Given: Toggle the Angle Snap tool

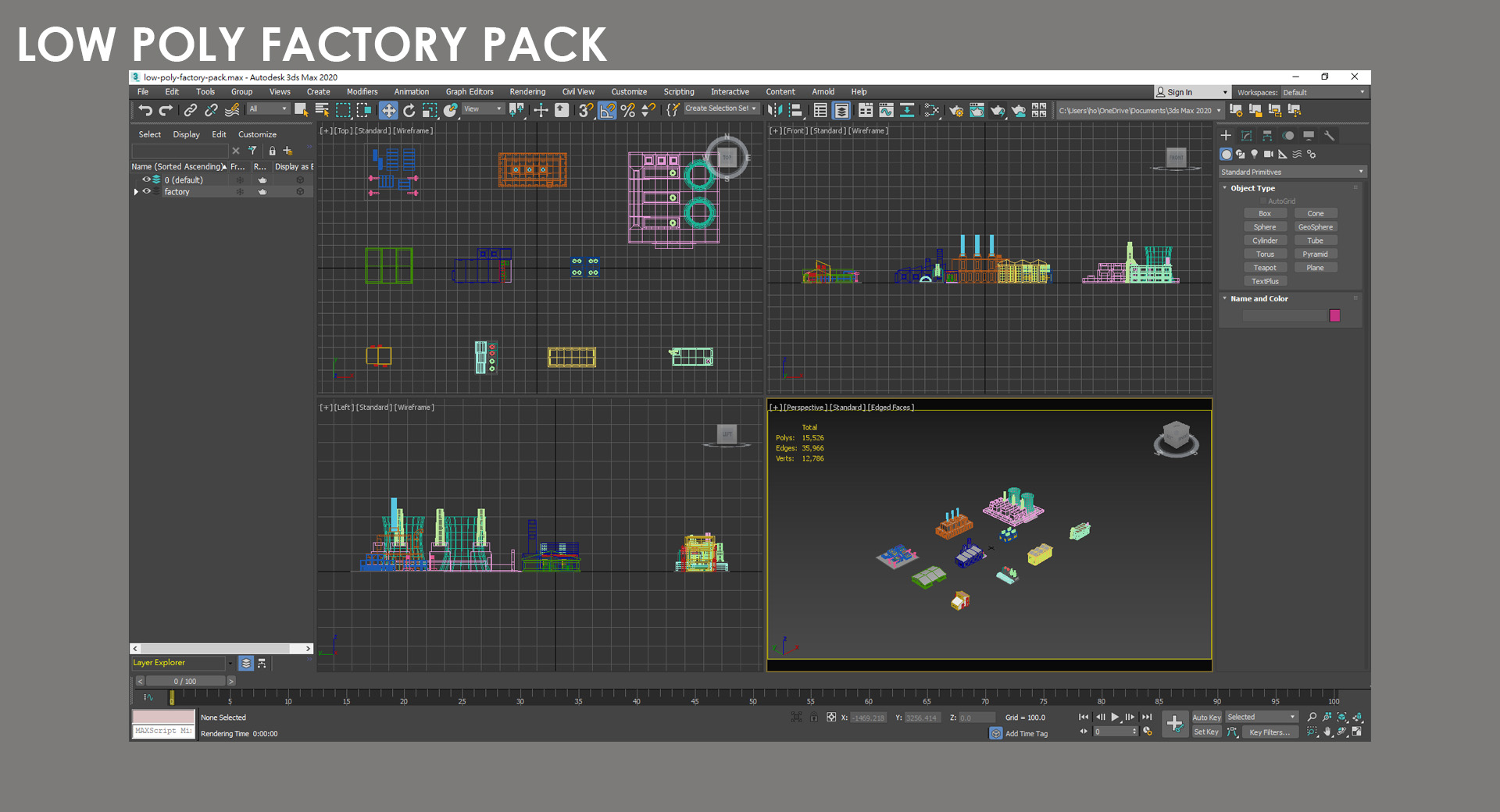Looking at the screenshot, I should (x=607, y=110).
